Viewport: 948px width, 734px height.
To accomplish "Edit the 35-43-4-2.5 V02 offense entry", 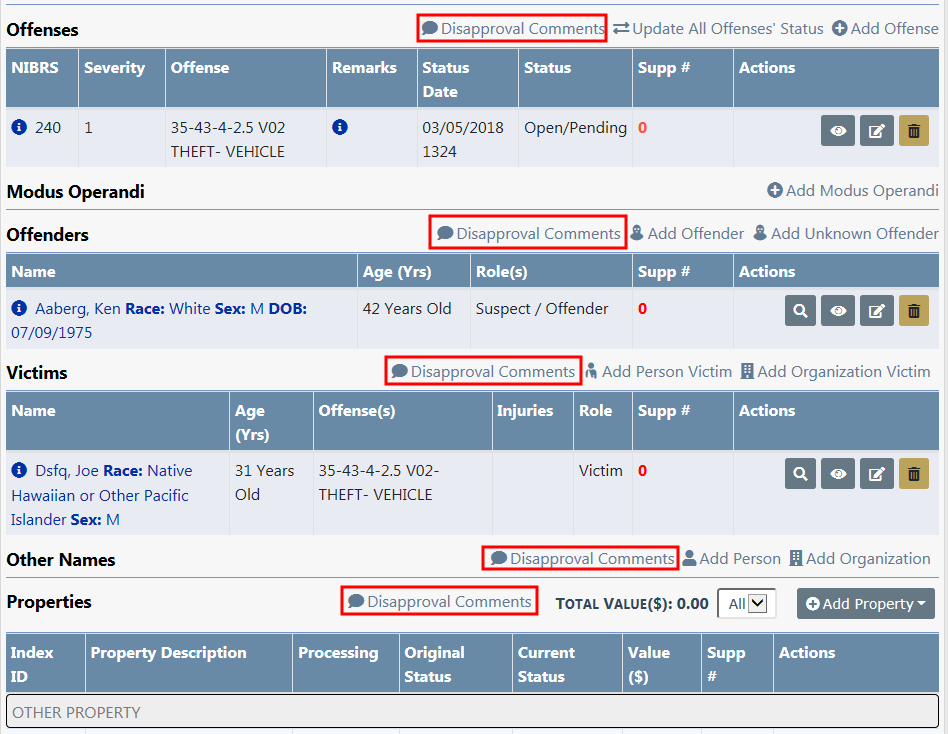I will point(876,131).
